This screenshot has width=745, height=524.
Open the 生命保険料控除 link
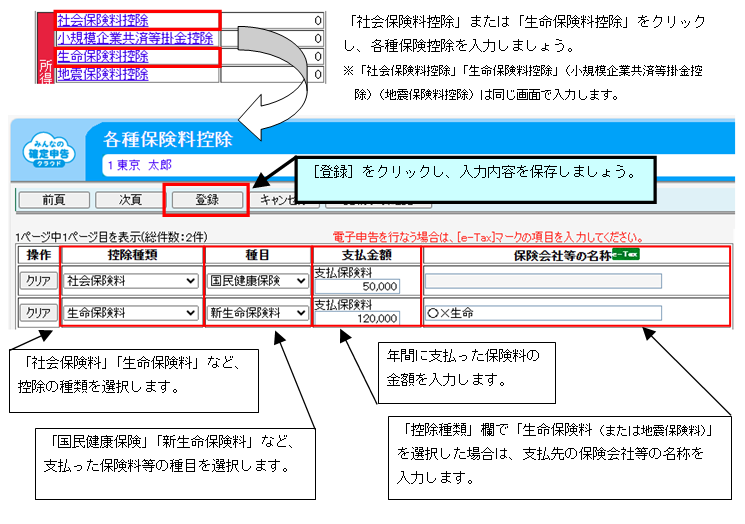pyautogui.click(x=103, y=57)
